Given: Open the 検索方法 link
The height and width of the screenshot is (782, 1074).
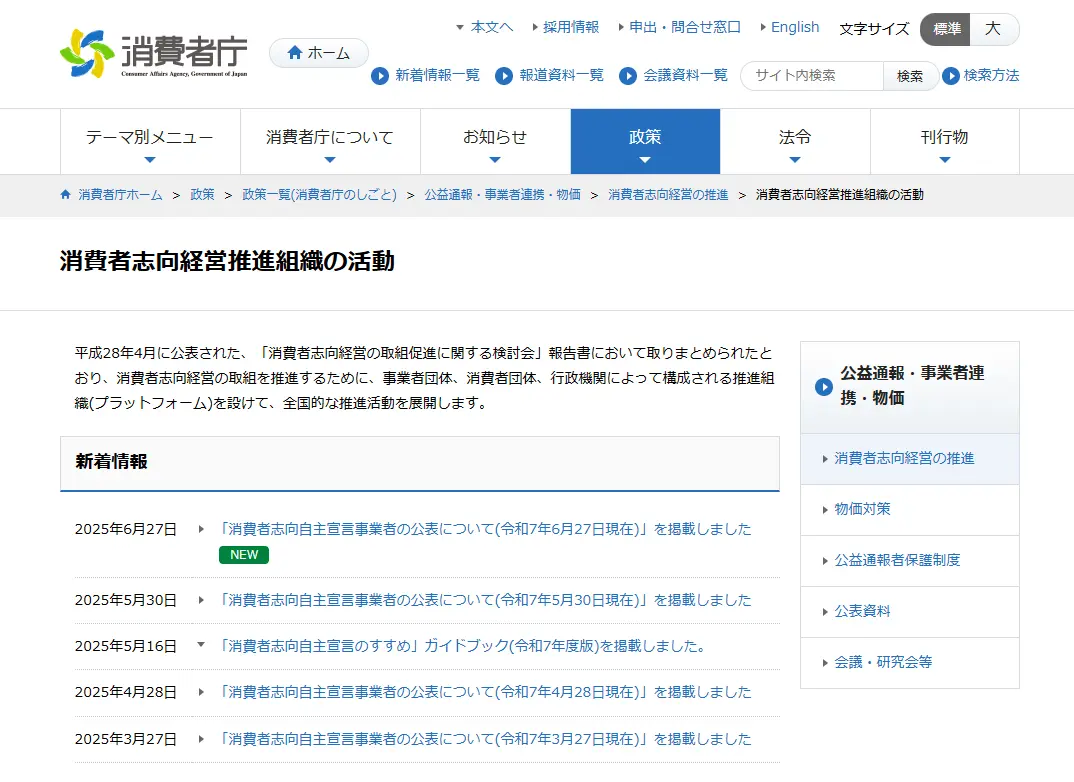Looking at the screenshot, I should pyautogui.click(x=991, y=75).
